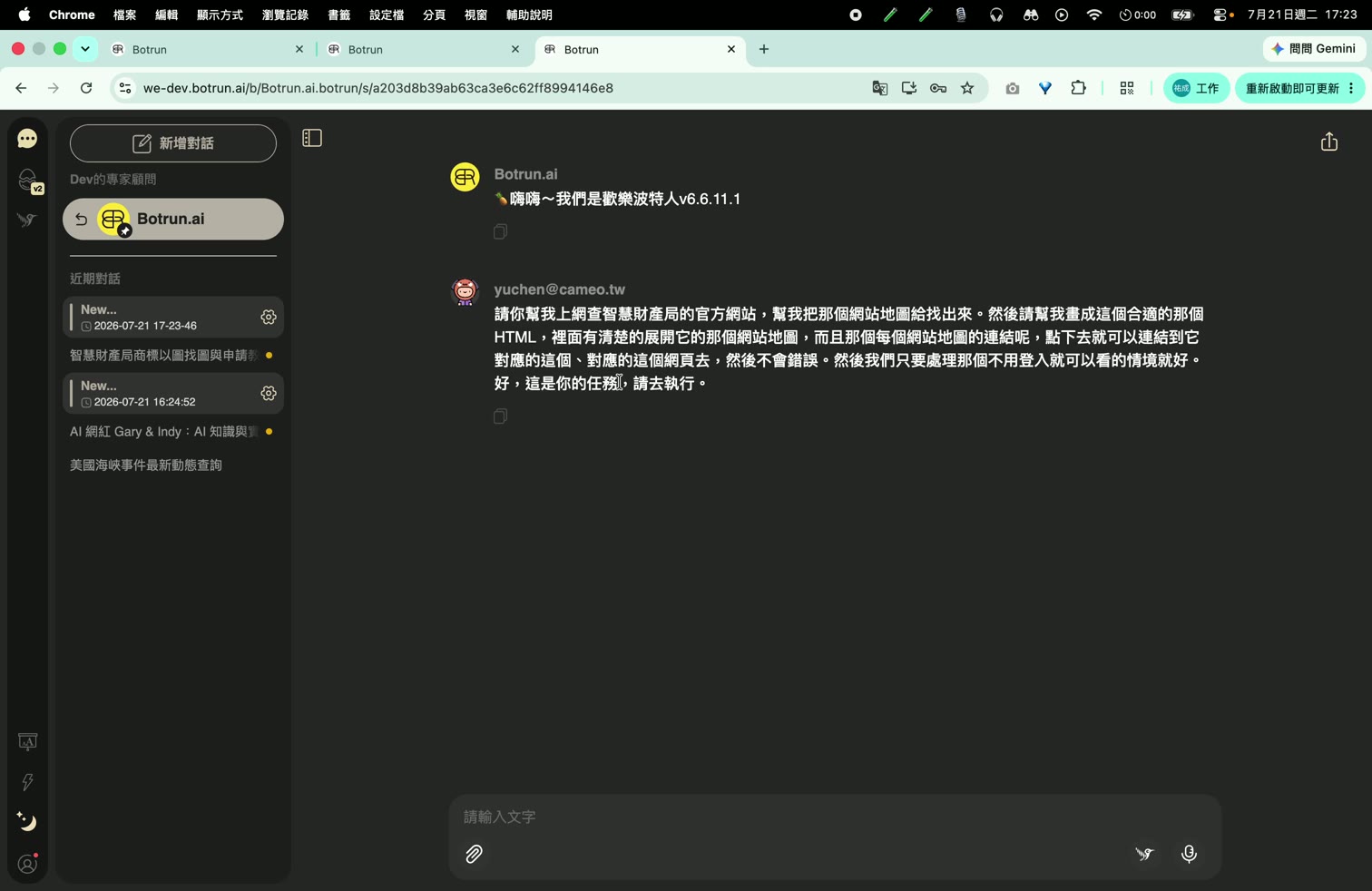Open the chat bubble icon in left rail
1372x891 pixels.
[x=27, y=139]
